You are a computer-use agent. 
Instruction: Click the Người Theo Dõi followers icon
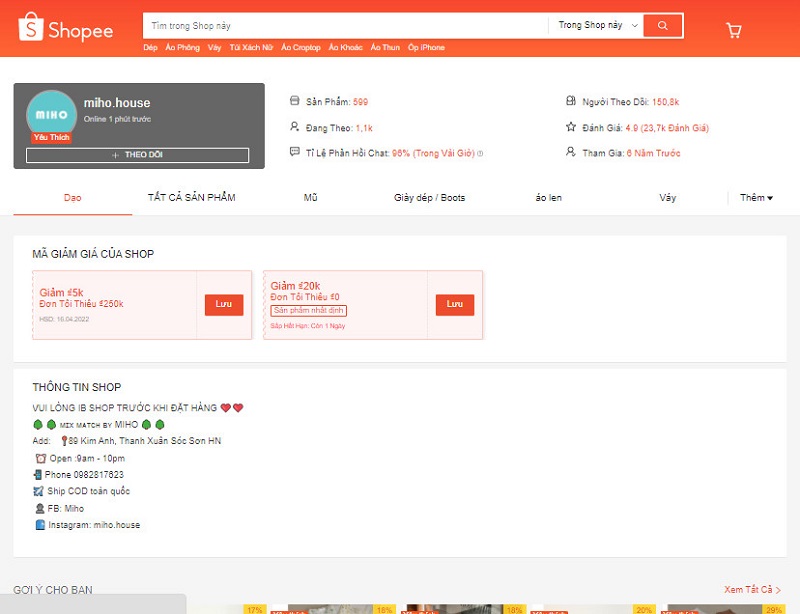(x=571, y=101)
